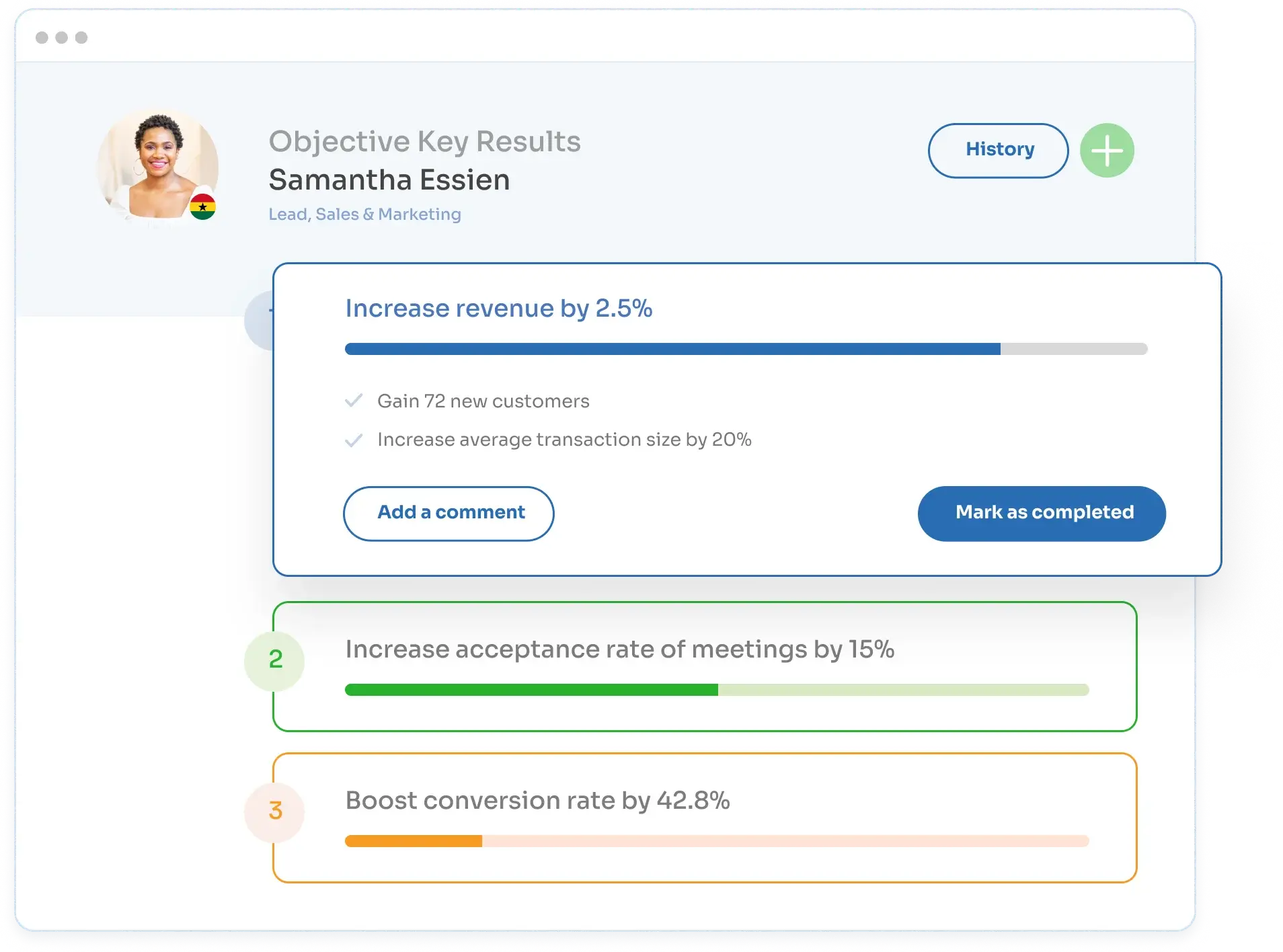Open the History view
The image size is (1283, 952).
click(x=999, y=150)
